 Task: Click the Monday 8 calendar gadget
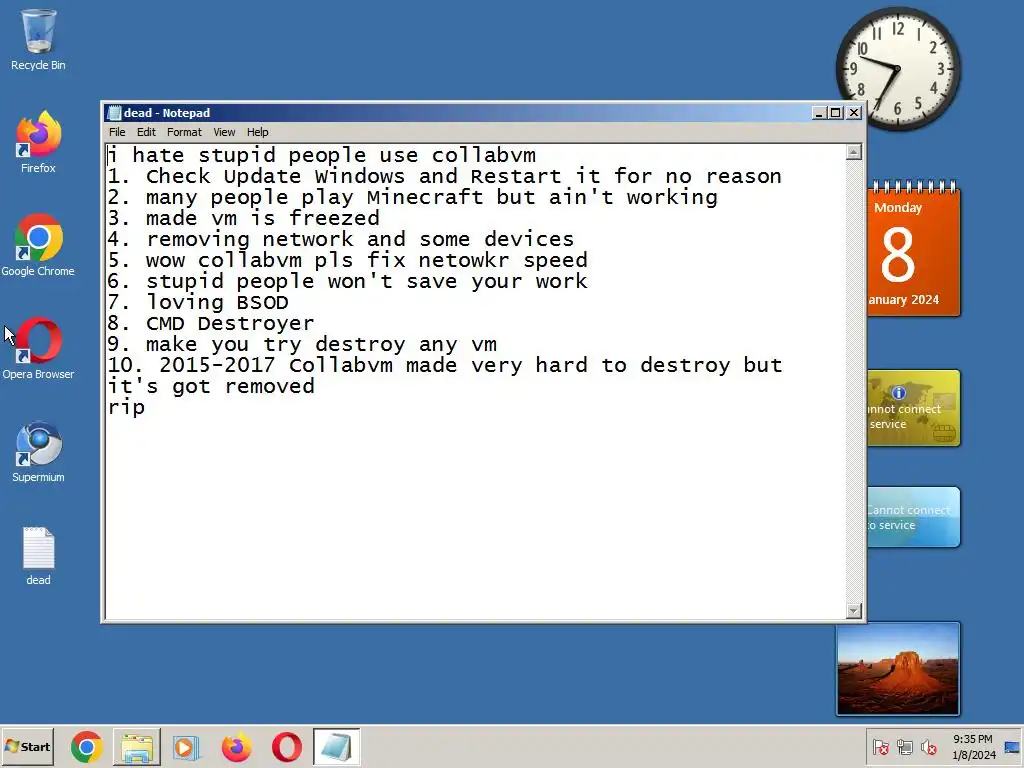(x=914, y=250)
